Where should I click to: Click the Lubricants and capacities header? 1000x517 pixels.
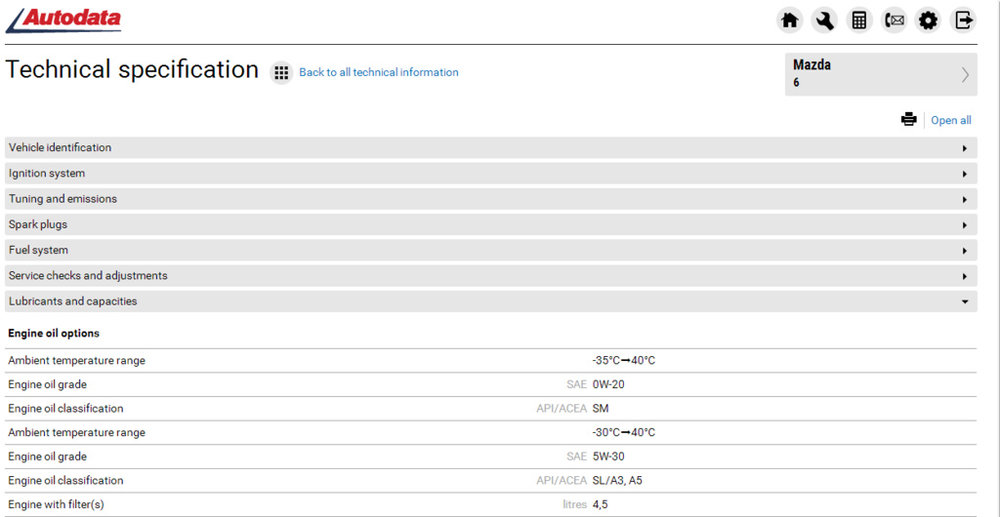(x=491, y=302)
